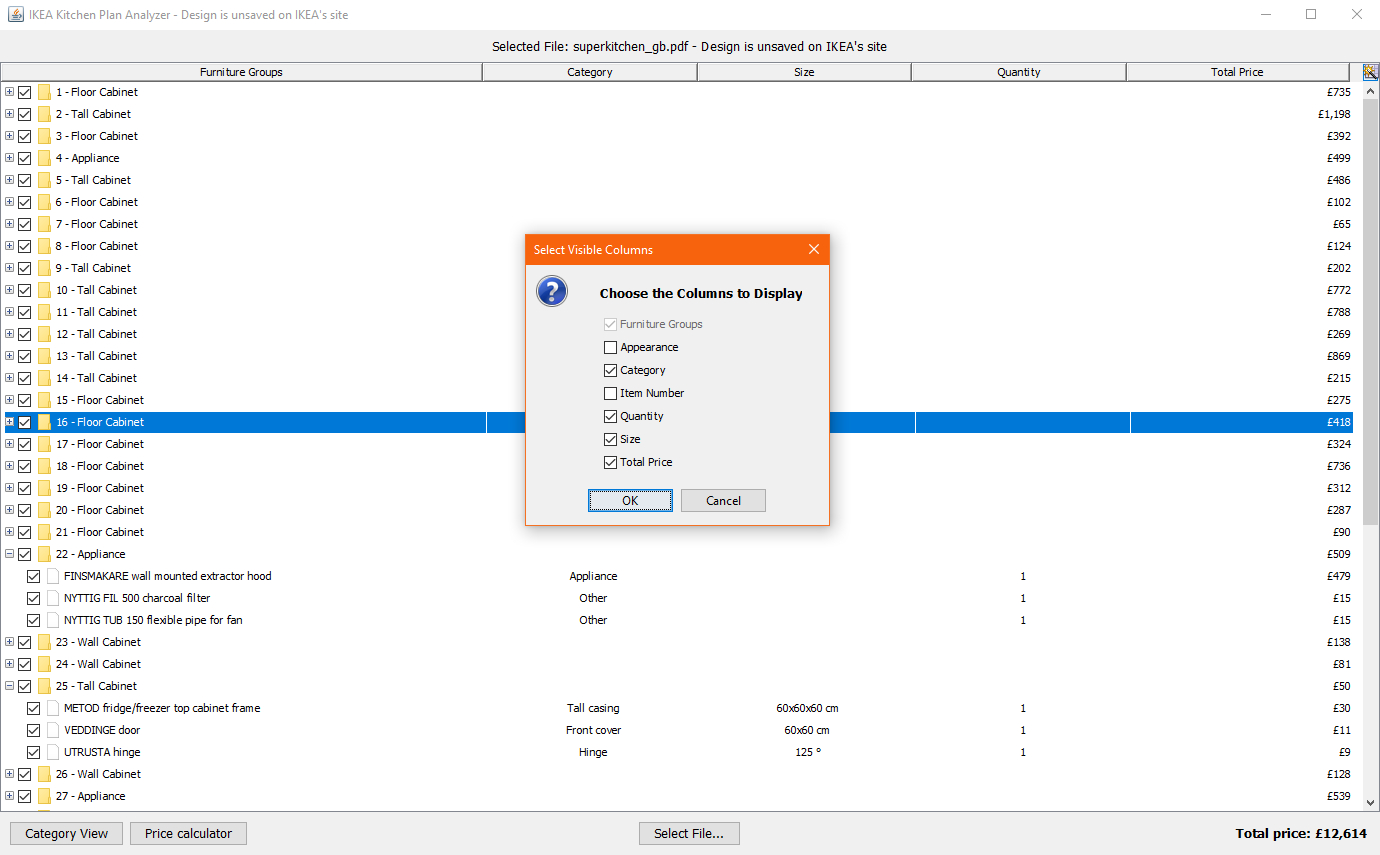Select row 21 - Floor Cabinet
The image size is (1380, 855).
click(678, 532)
